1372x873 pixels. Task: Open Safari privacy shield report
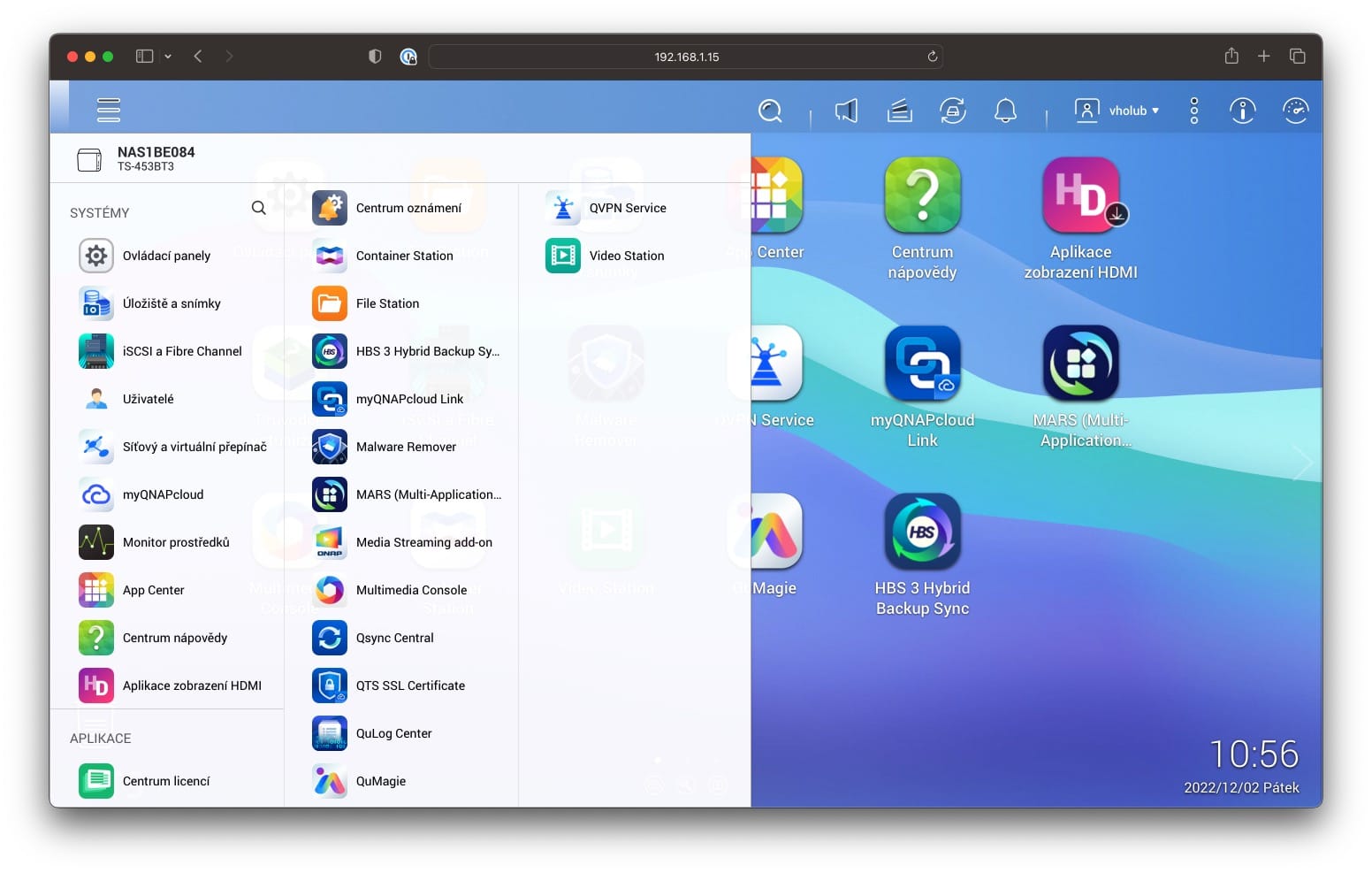click(x=375, y=57)
